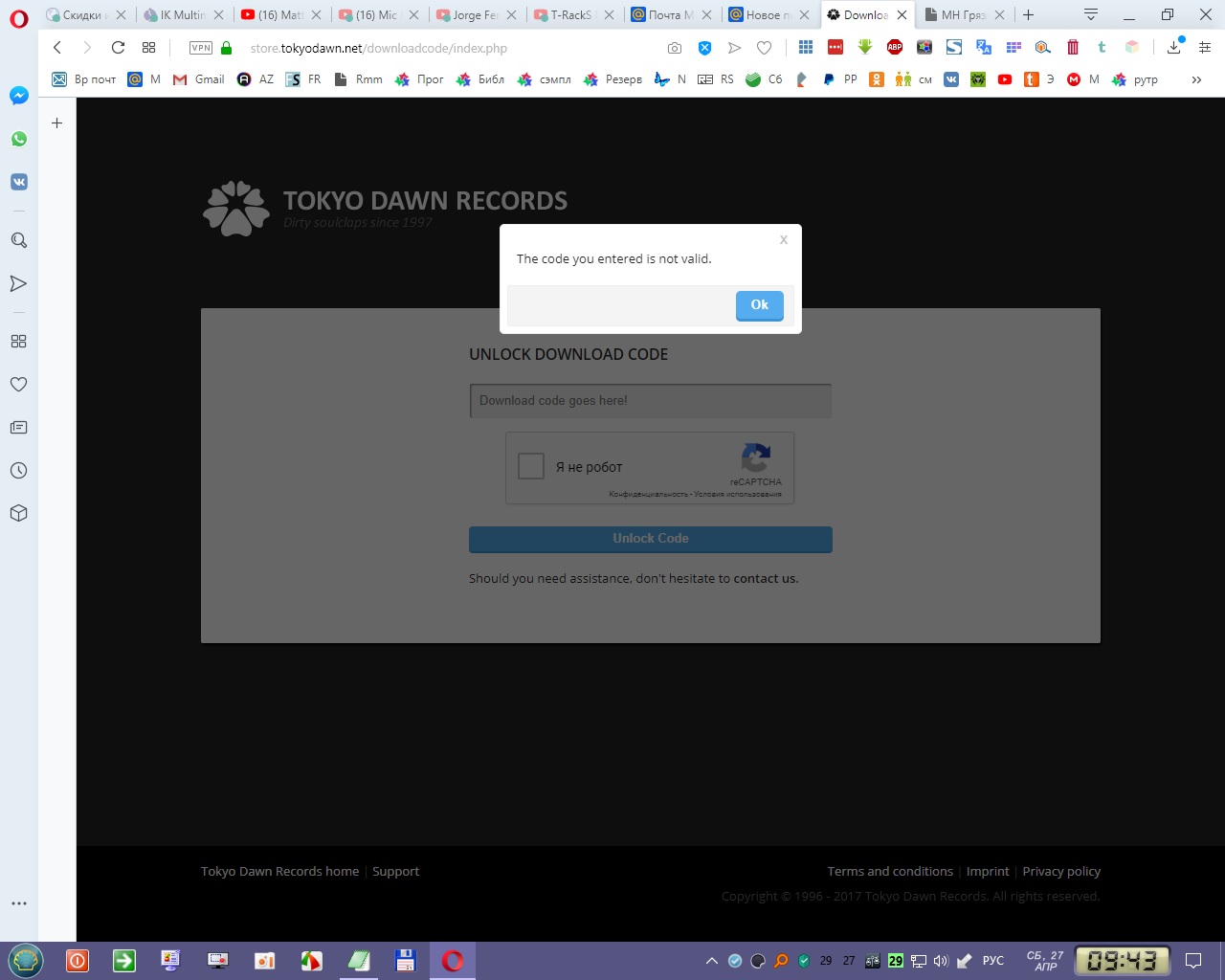Open the Privacy policy link
Image resolution: width=1225 pixels, height=980 pixels.
[x=1061, y=872]
